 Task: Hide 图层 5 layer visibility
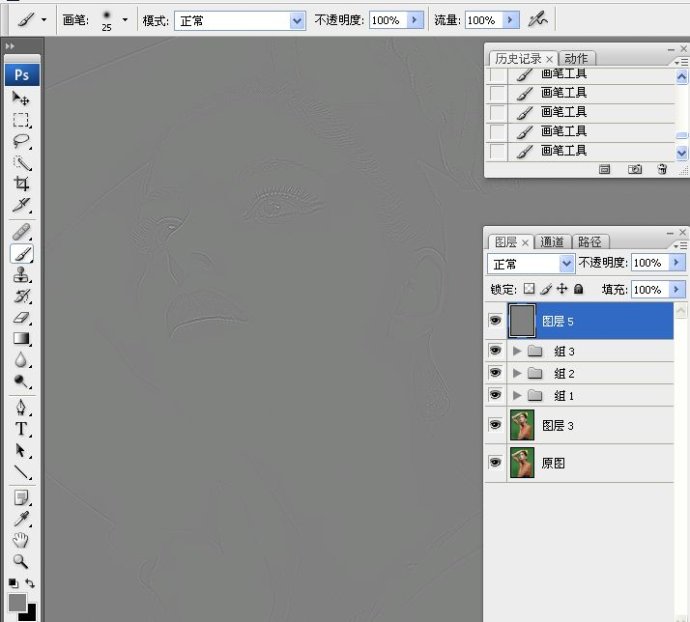(x=495, y=320)
